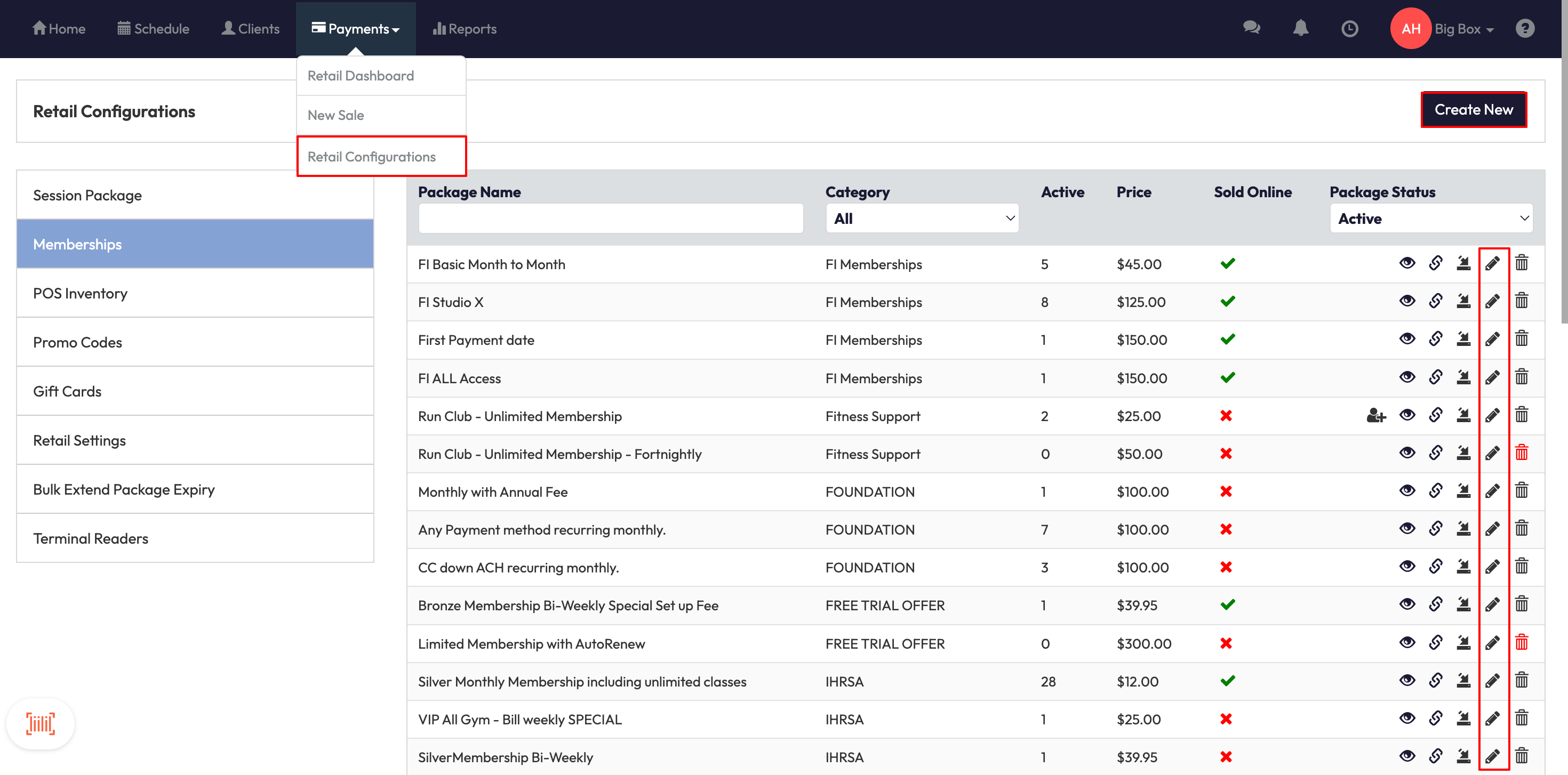Click the add-client icon on Run Club Unlimited Membership
1568x775 pixels.
tap(1375, 415)
